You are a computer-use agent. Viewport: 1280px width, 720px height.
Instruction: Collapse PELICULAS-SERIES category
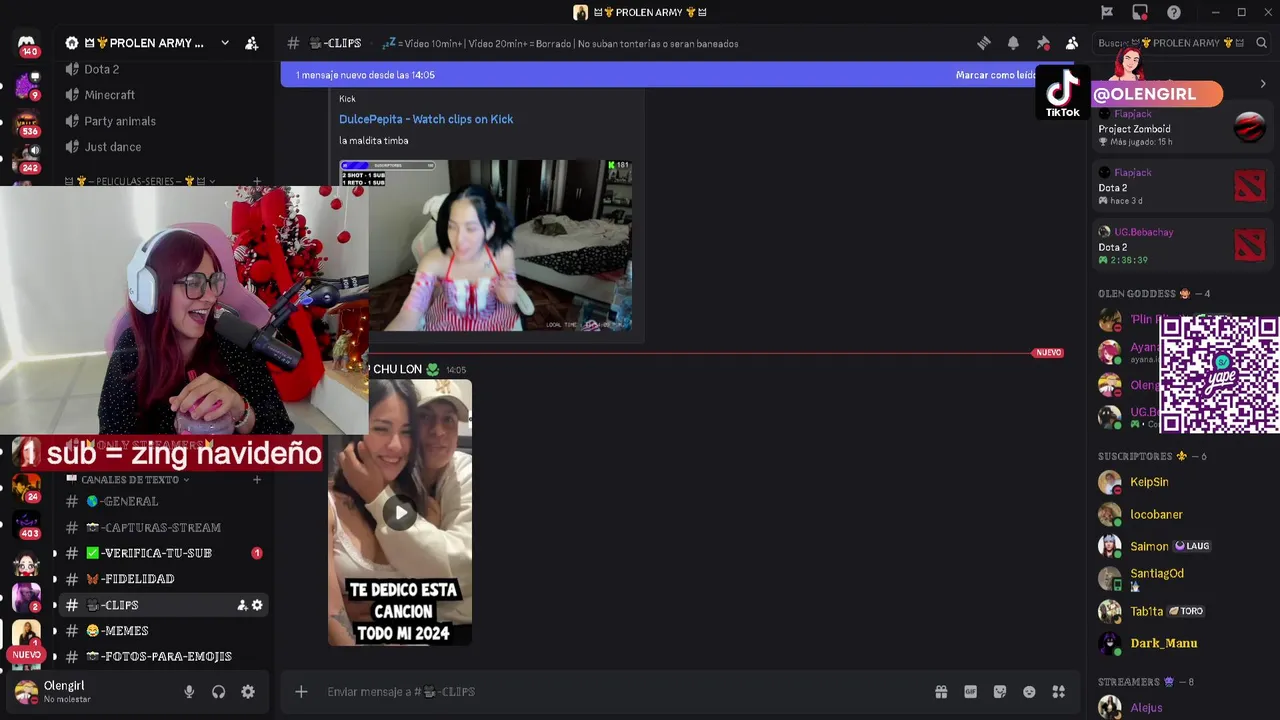[x=140, y=181]
